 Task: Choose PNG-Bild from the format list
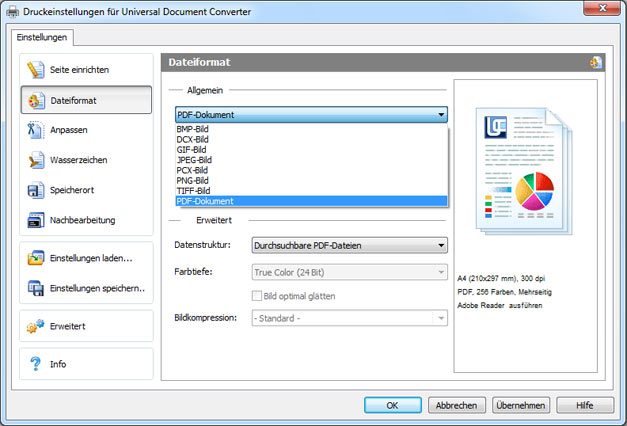tap(311, 181)
